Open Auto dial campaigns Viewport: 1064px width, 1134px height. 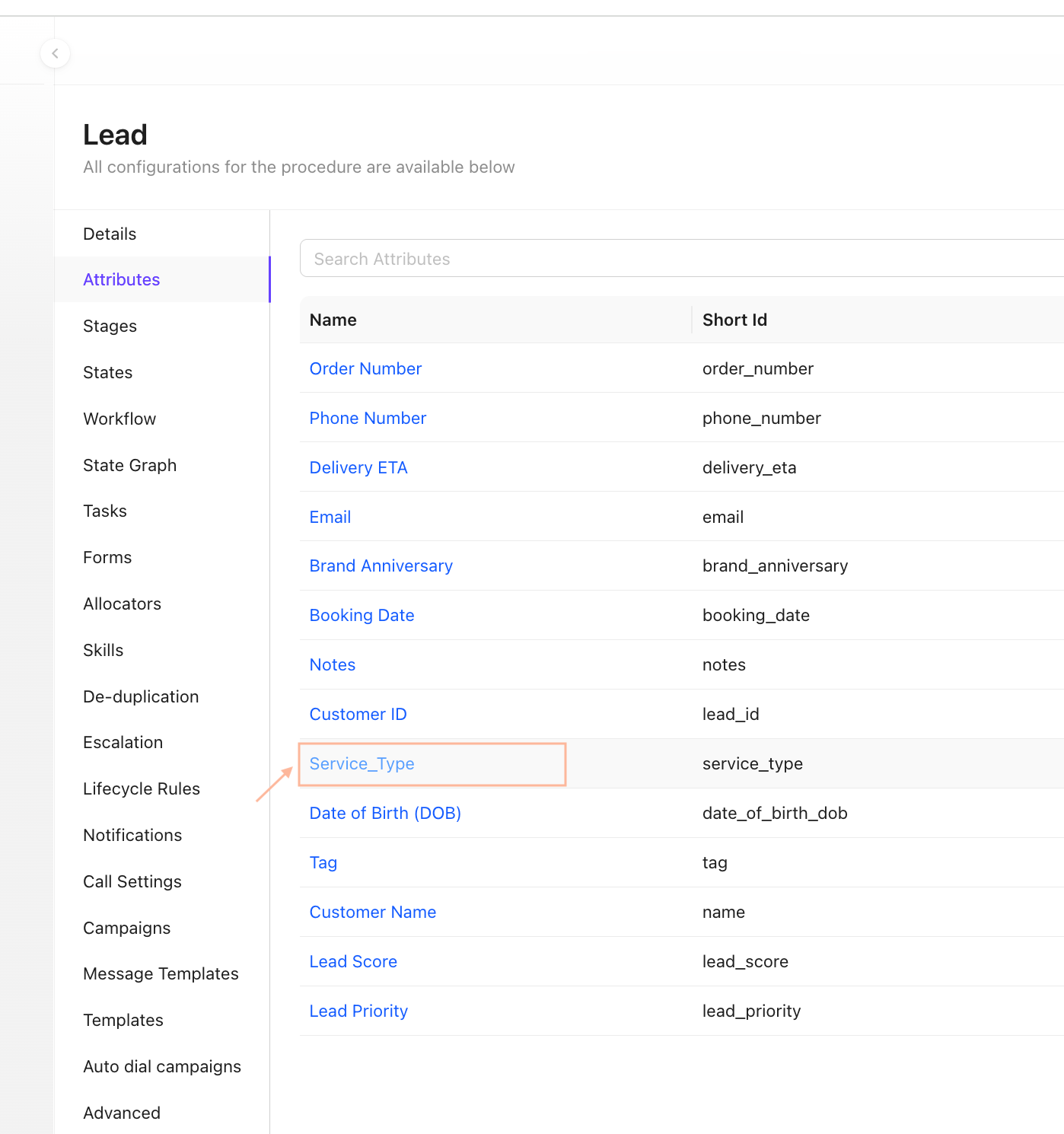click(x=162, y=1066)
